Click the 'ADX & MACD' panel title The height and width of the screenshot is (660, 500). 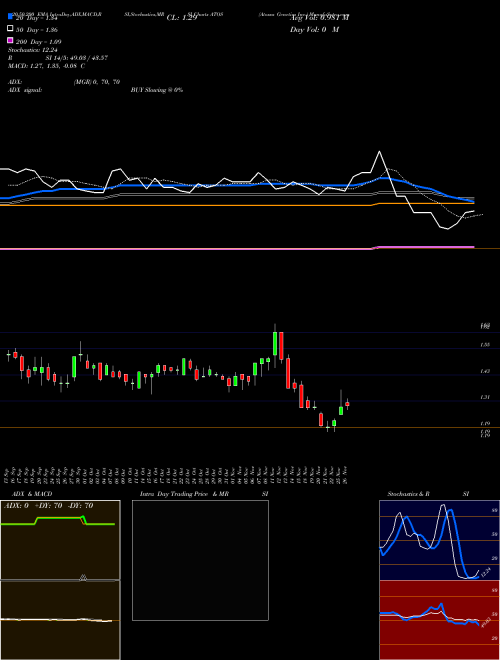coord(32,494)
